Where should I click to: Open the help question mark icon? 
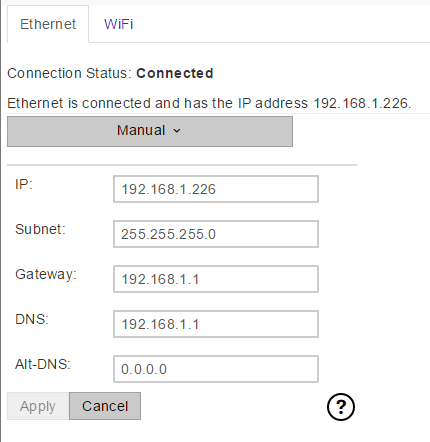pyautogui.click(x=341, y=407)
